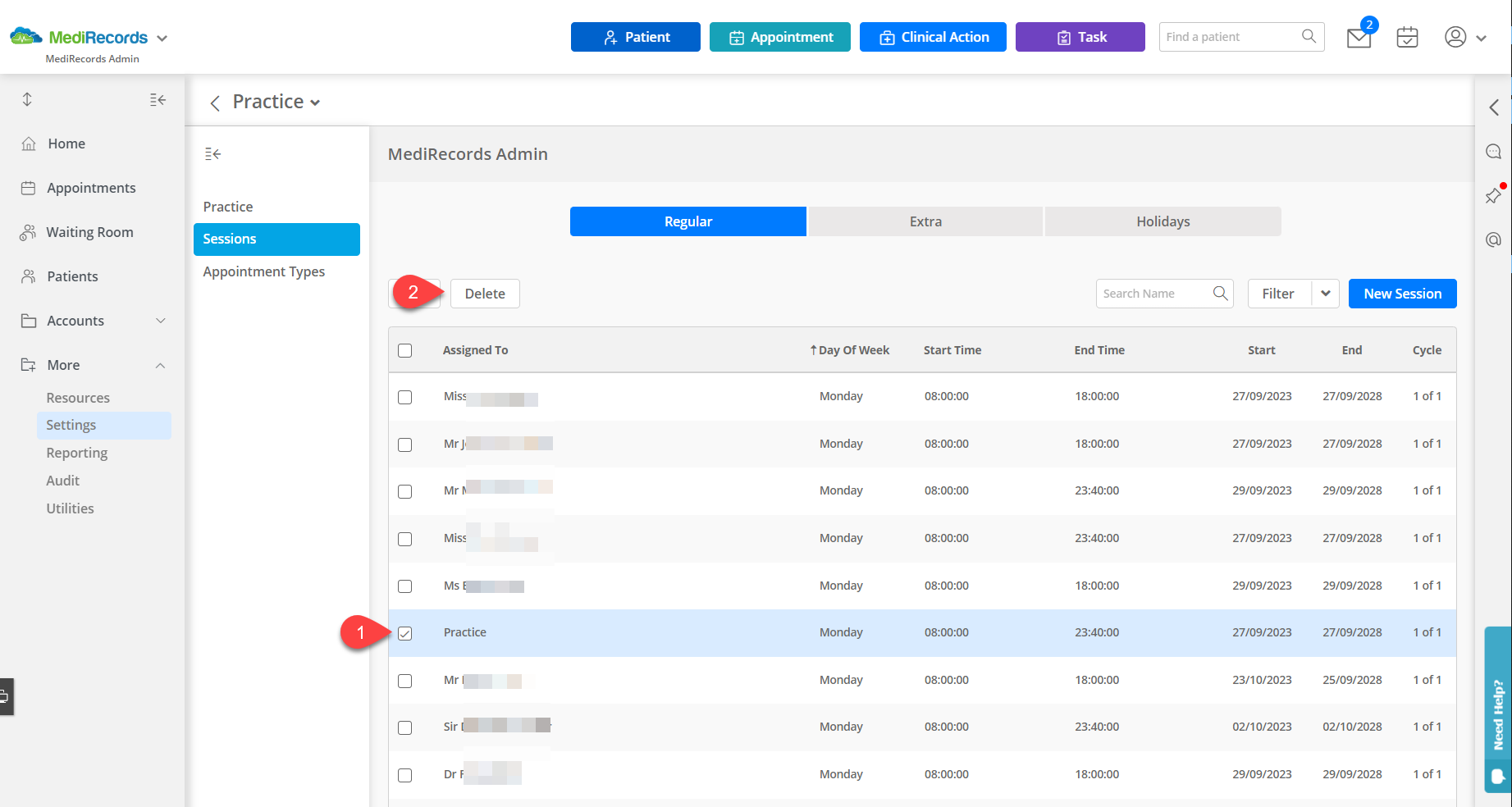Click the Appointments calendar sidebar icon

point(28,188)
